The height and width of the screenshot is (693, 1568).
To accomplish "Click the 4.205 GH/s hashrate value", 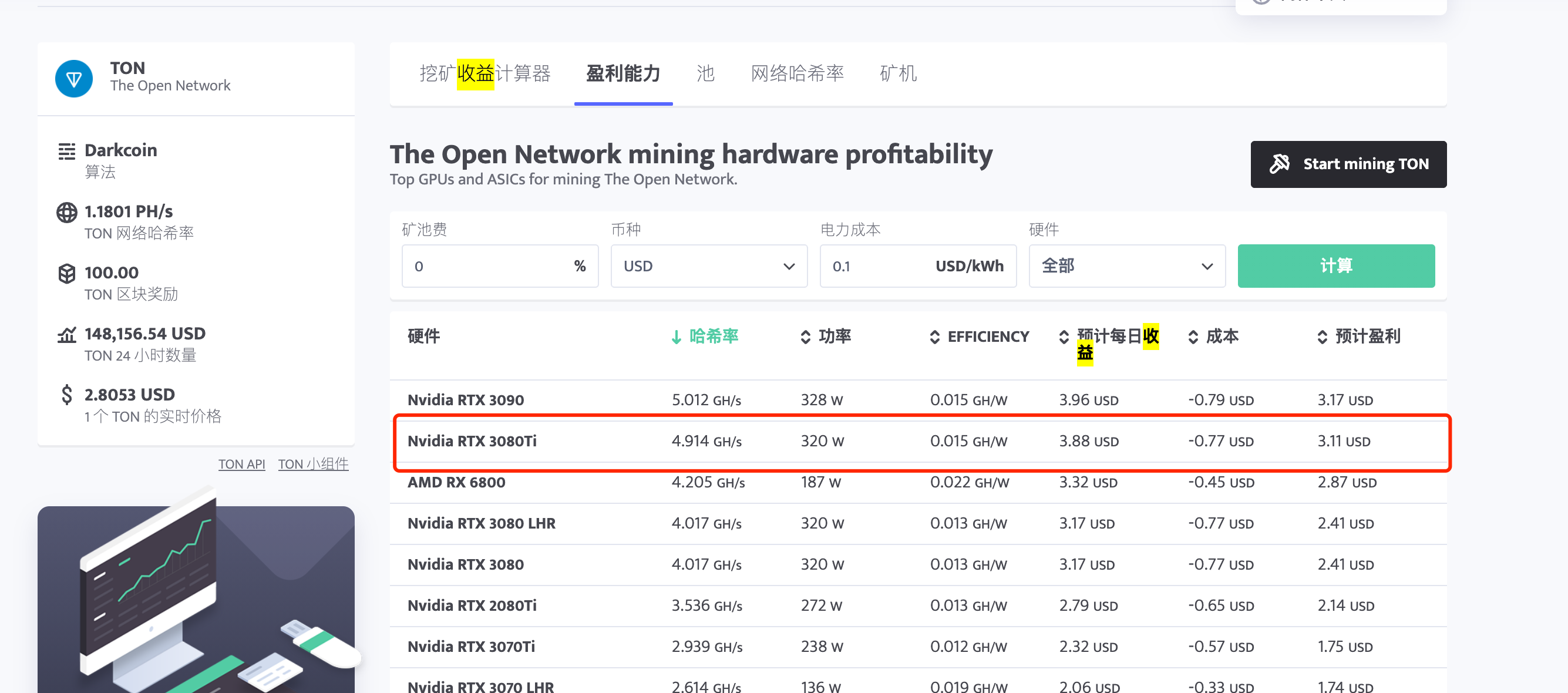I will click(708, 482).
